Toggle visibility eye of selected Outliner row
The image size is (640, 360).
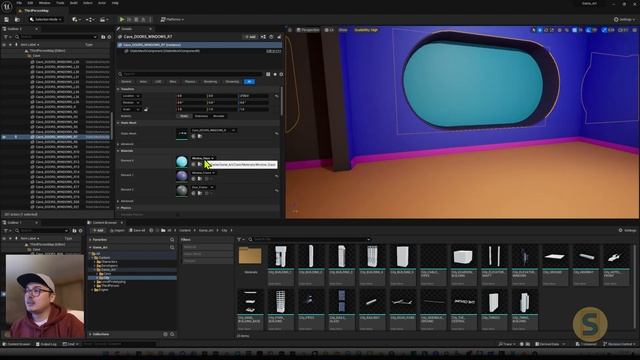pos(4,137)
